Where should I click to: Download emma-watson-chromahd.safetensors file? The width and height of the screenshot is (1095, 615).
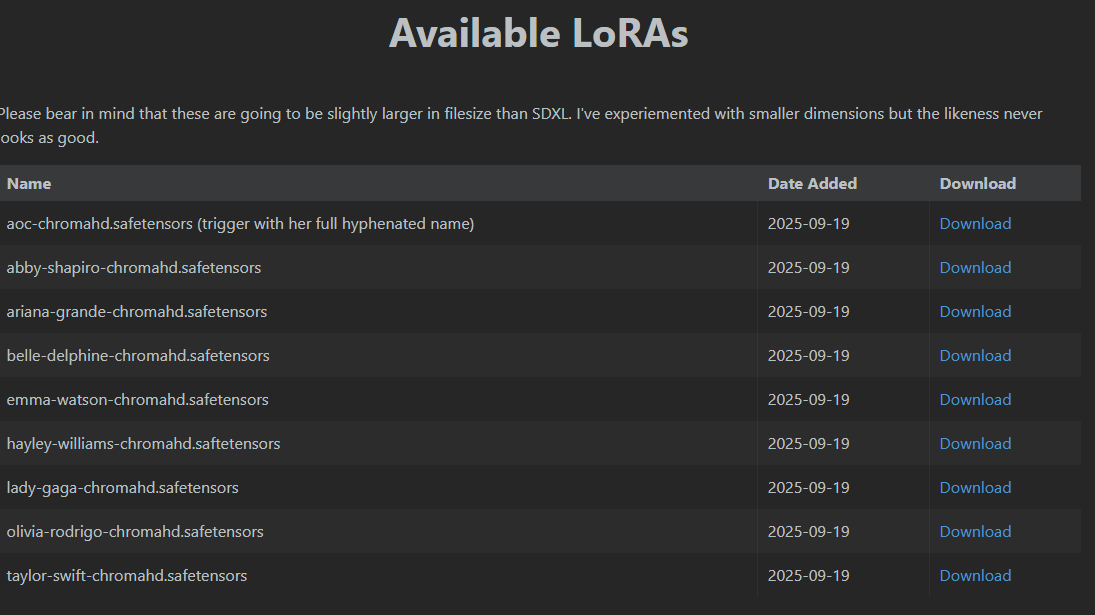(975, 399)
